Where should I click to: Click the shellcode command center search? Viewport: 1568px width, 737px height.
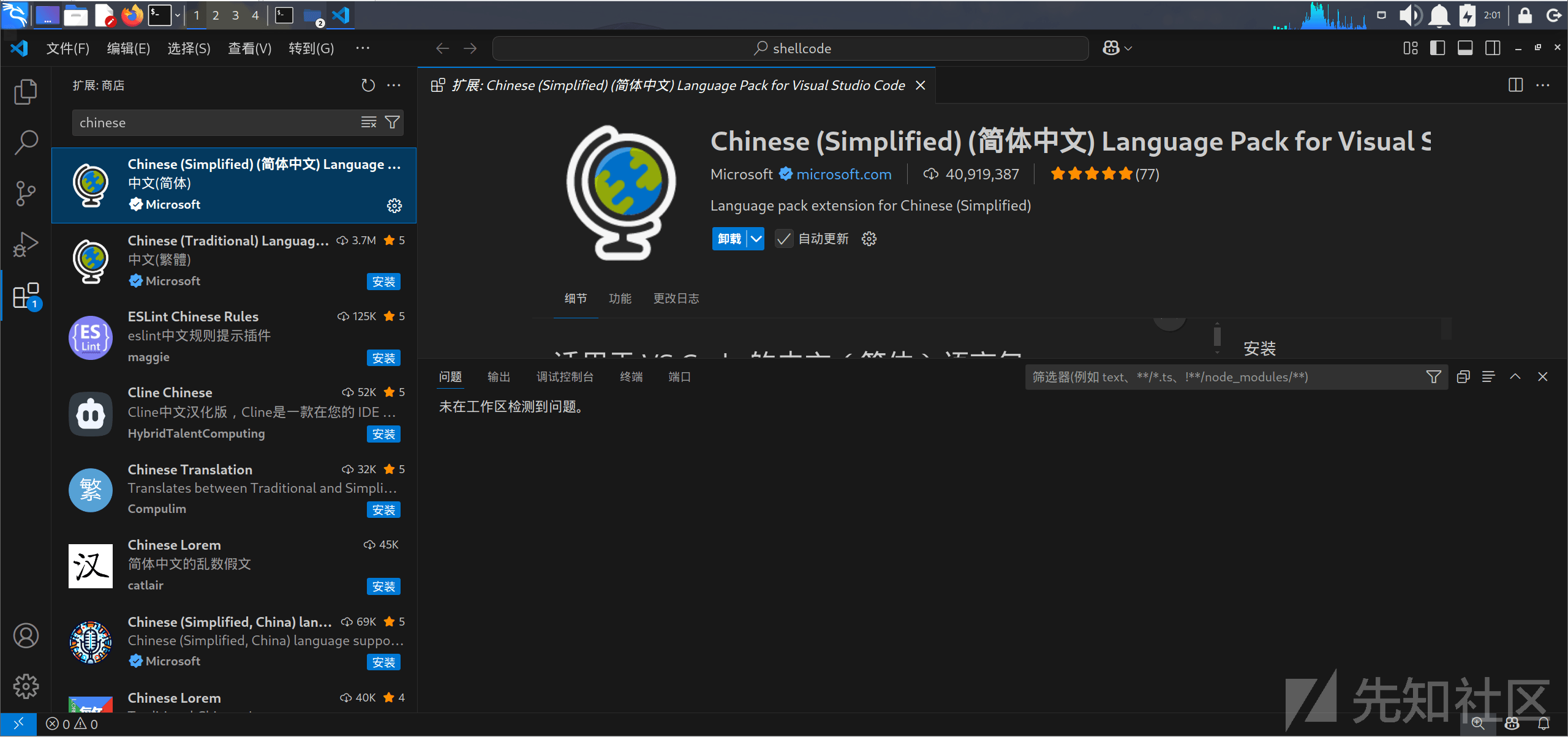tap(790, 48)
